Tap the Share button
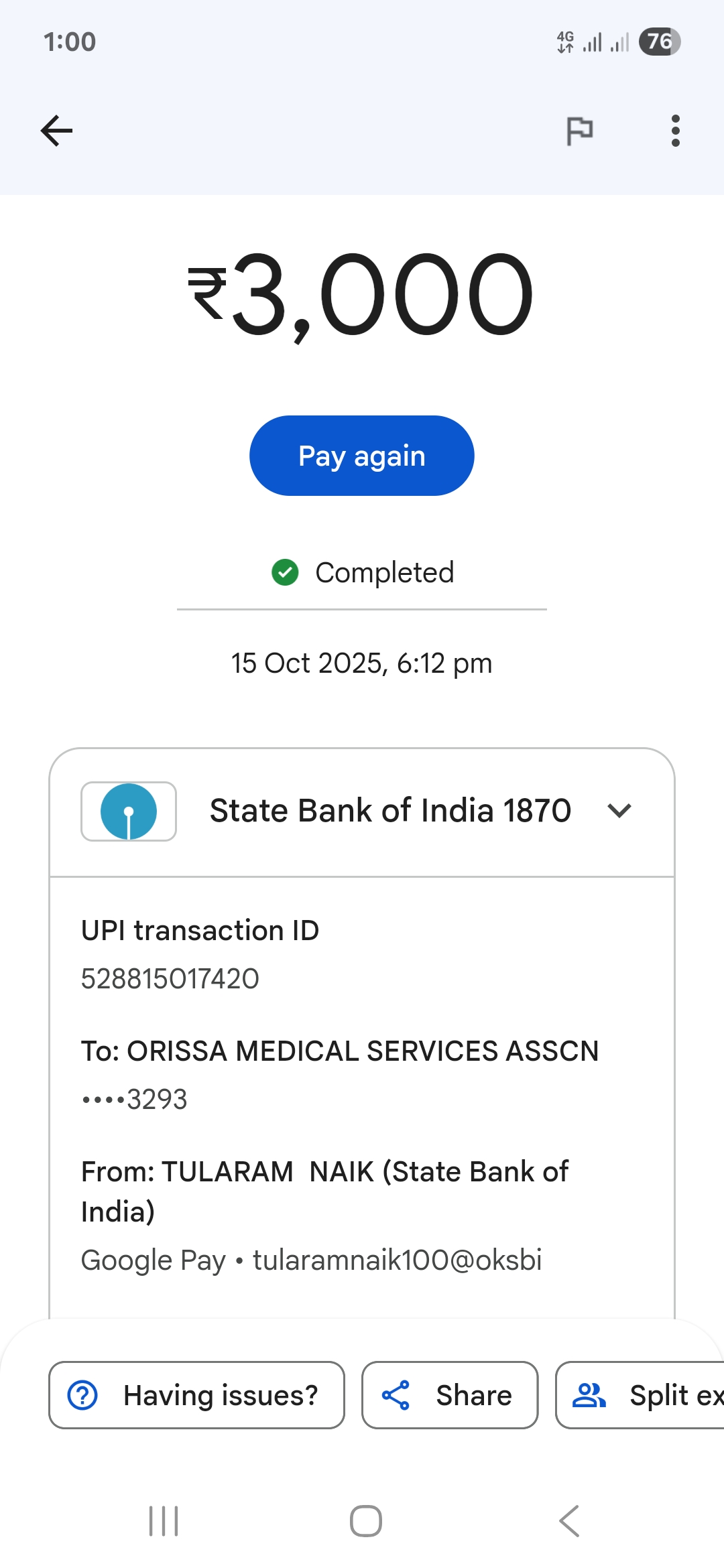This screenshot has width=724, height=1568. click(x=450, y=1395)
